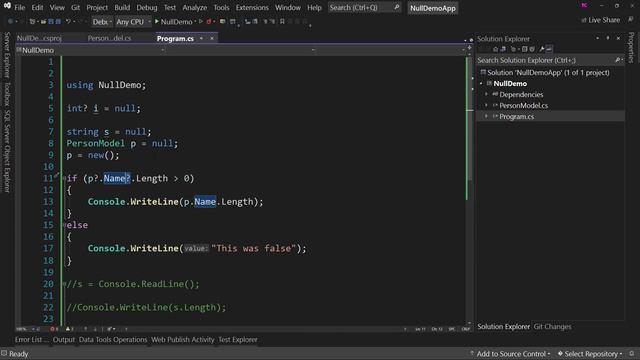
Task: Collapse the if block on line 11
Action: (64, 178)
